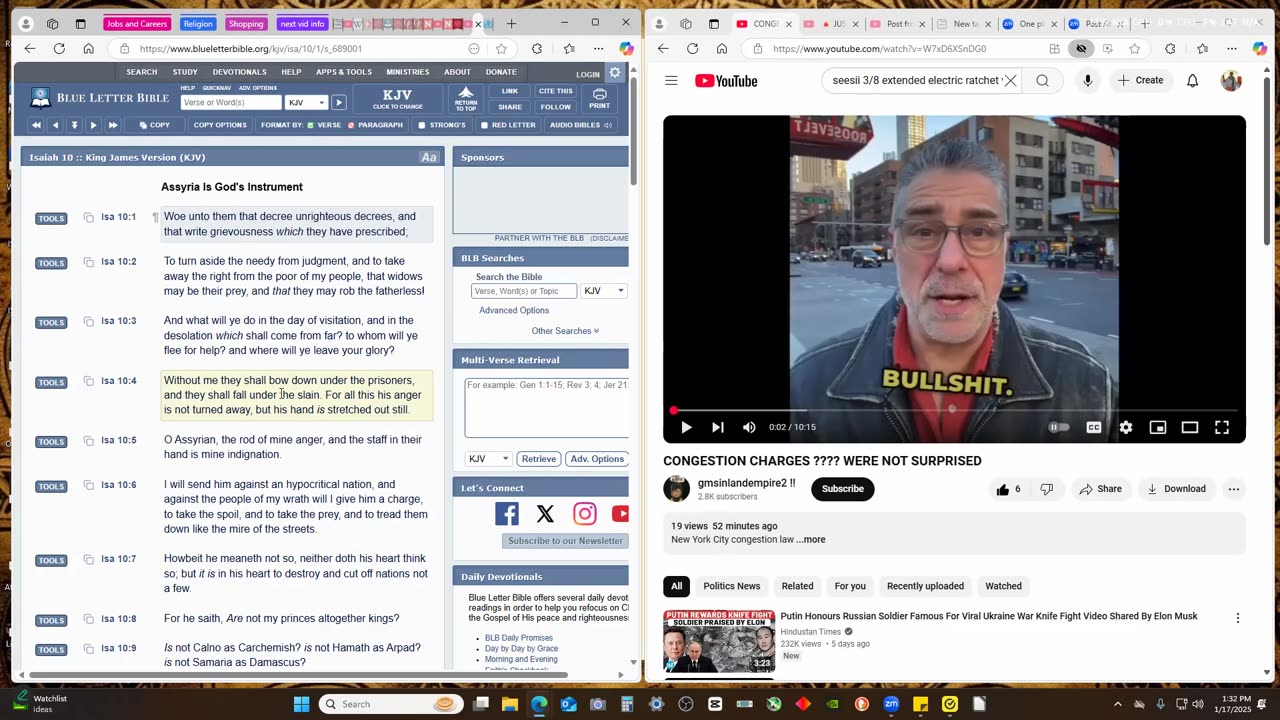Expand video description with more
This screenshot has height=720, width=1280.
point(811,540)
